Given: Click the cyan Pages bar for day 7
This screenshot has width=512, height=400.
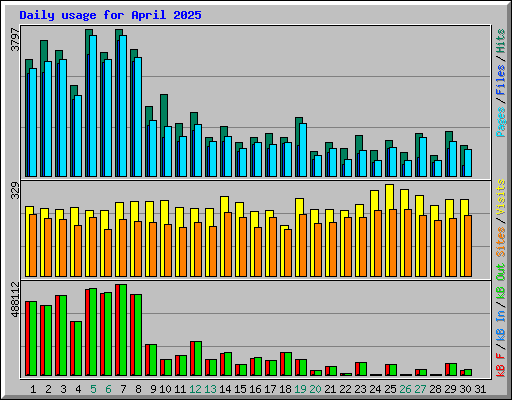Looking at the screenshot, I should coord(123,106).
